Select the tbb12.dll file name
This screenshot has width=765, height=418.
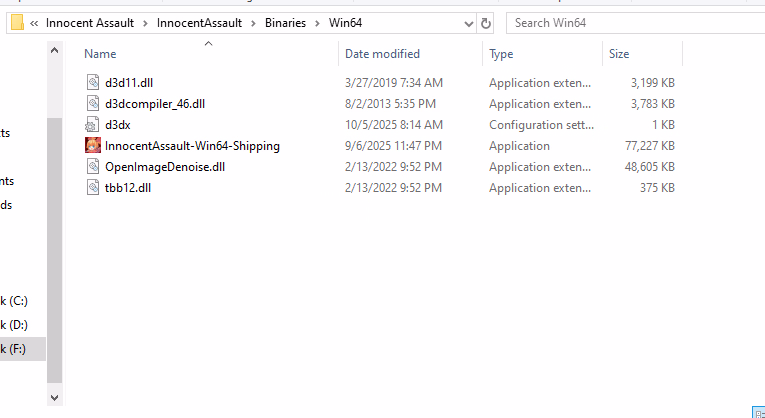[x=127, y=188]
